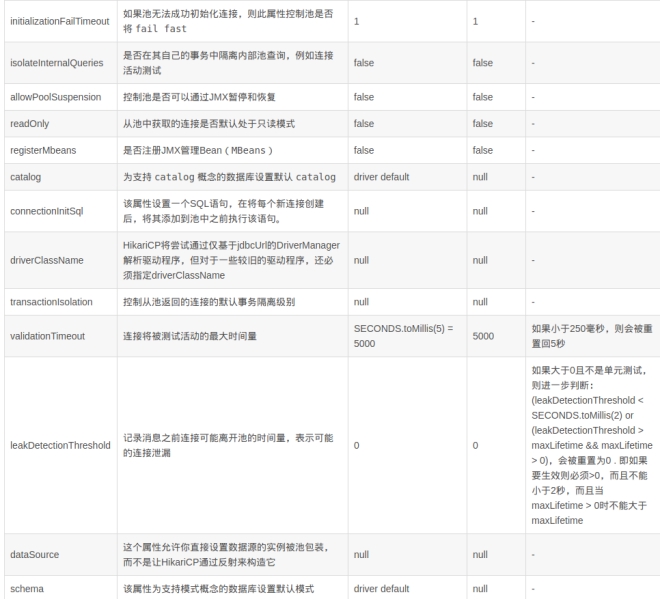Screen dimensions: 660x600
Task: Click the schema property name
Action: (x=27, y=589)
